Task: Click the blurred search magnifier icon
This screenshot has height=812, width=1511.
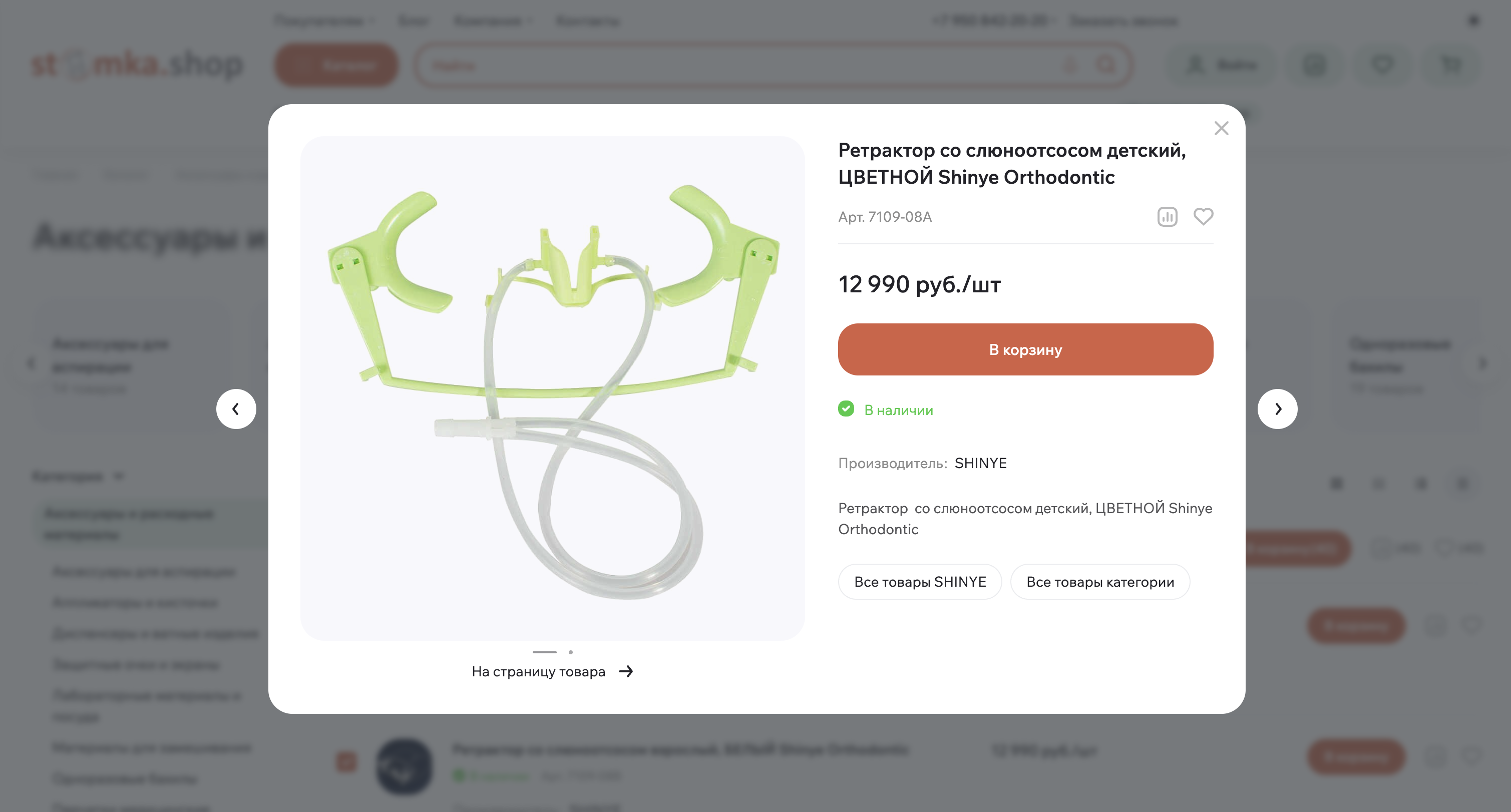Action: [1105, 65]
